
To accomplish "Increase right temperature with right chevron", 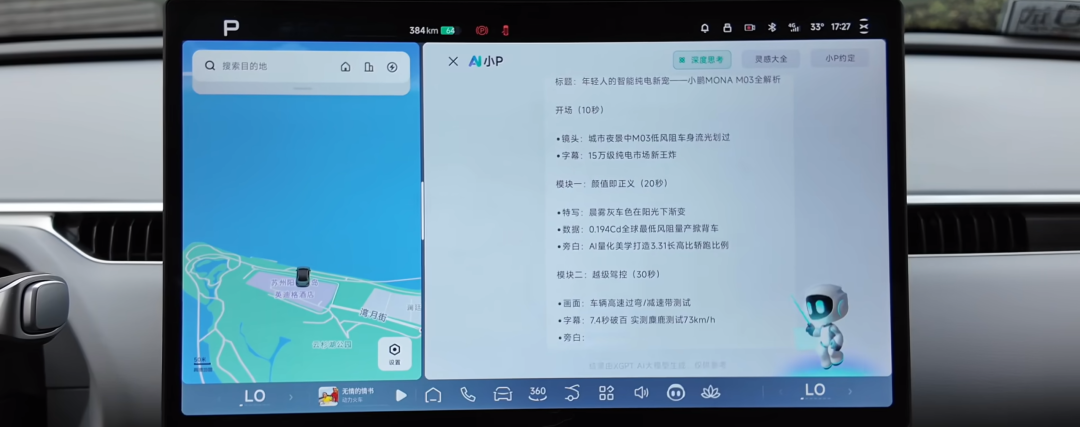I will click(850, 391).
